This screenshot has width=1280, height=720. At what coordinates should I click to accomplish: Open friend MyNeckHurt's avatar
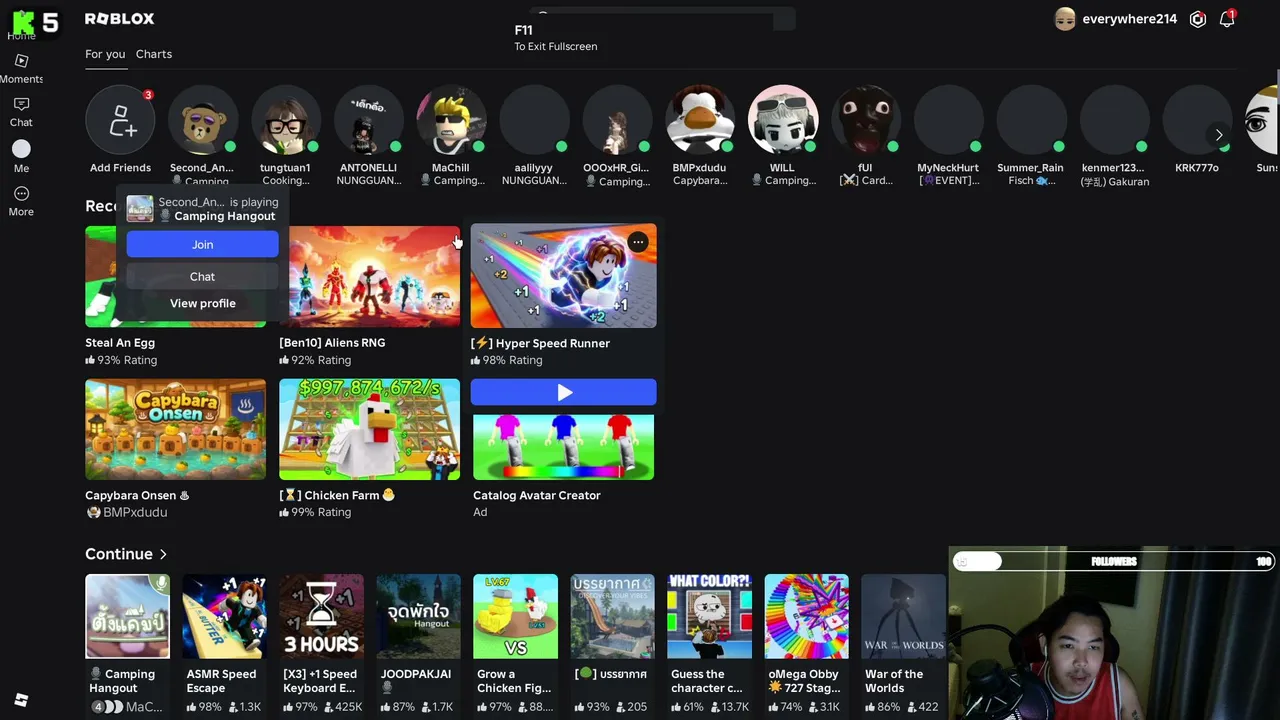(948, 120)
